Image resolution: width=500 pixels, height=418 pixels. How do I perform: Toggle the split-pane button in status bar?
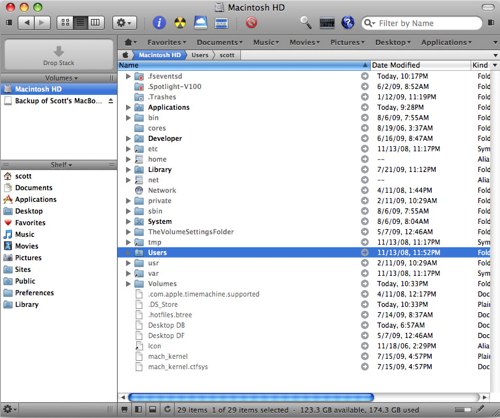coord(138,409)
